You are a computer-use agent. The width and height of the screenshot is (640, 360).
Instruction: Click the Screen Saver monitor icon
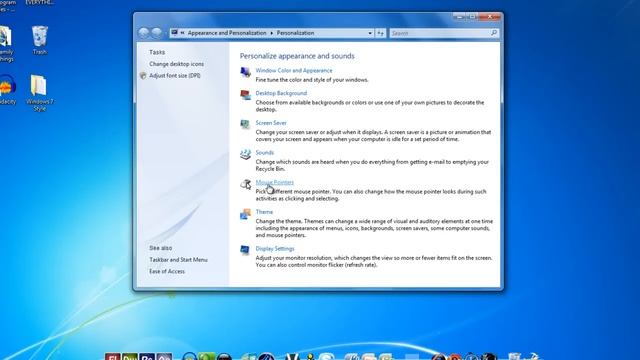pos(245,124)
